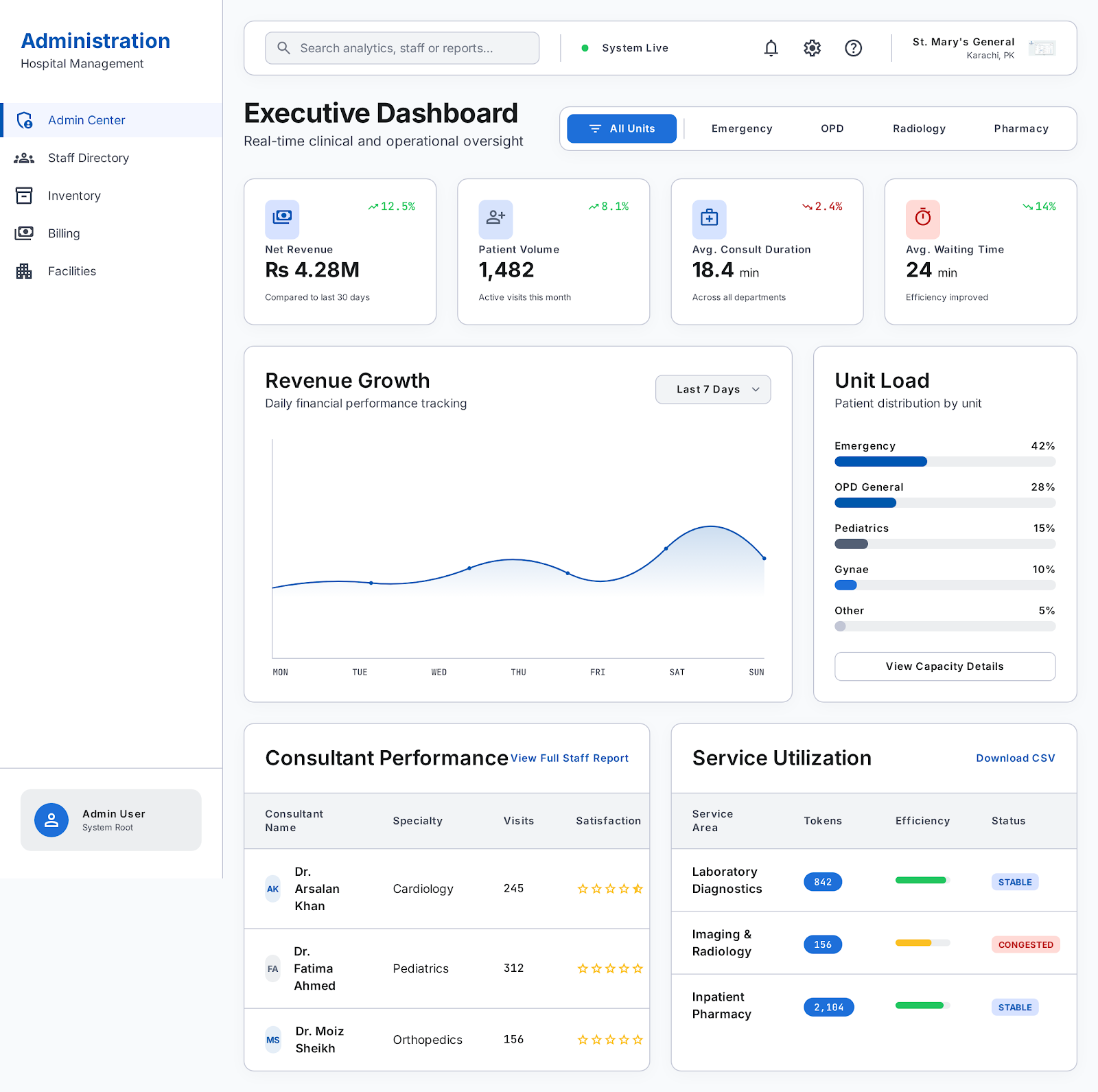Open the notifications bell
This screenshot has width=1098, height=1092.
[x=771, y=48]
